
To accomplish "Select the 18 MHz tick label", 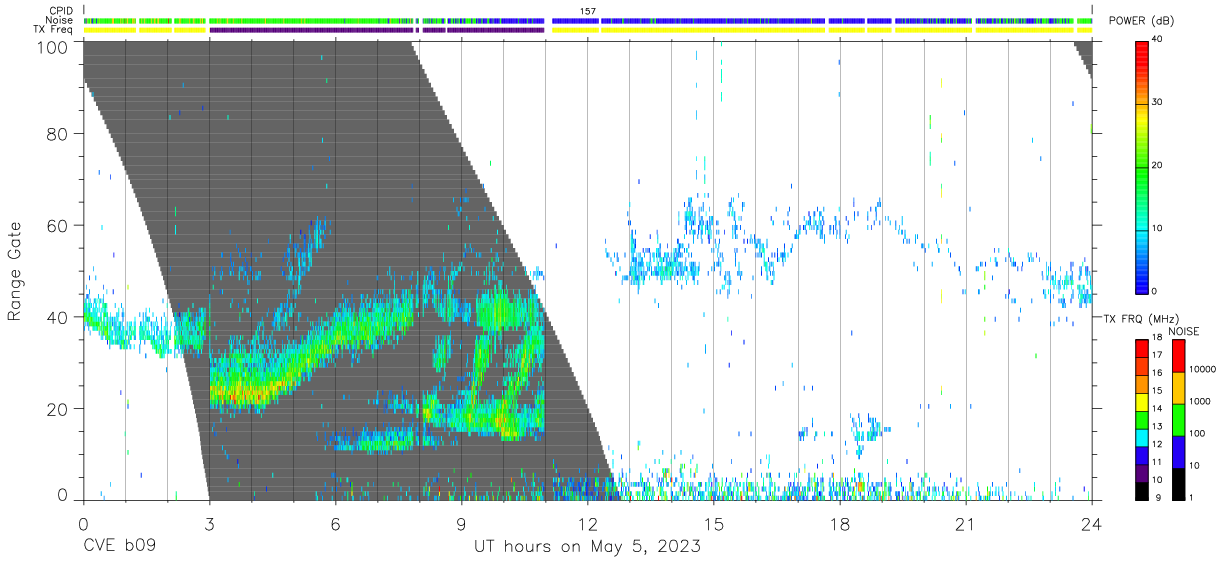I will (1160, 340).
